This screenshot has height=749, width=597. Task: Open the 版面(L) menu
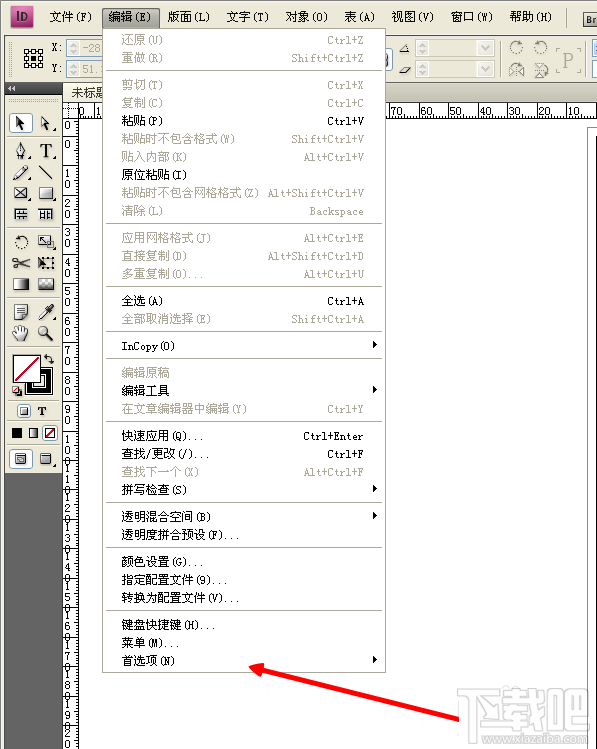click(x=189, y=17)
